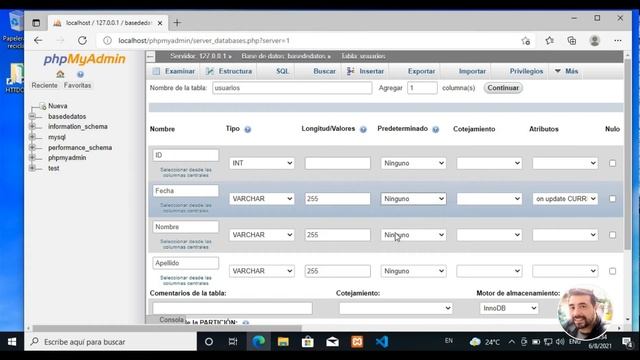Open Tipo dropdown for ID row
Screen dimensions: 640x360
[262, 163]
